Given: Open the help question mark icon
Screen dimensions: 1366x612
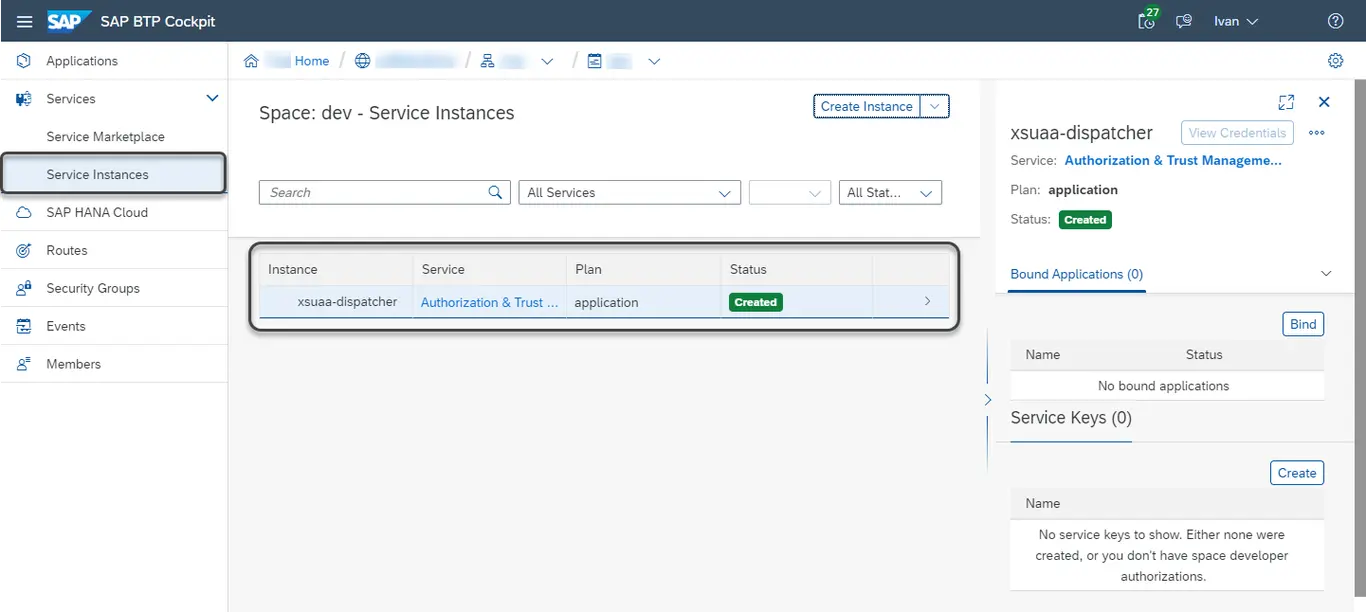Looking at the screenshot, I should 1335,21.
